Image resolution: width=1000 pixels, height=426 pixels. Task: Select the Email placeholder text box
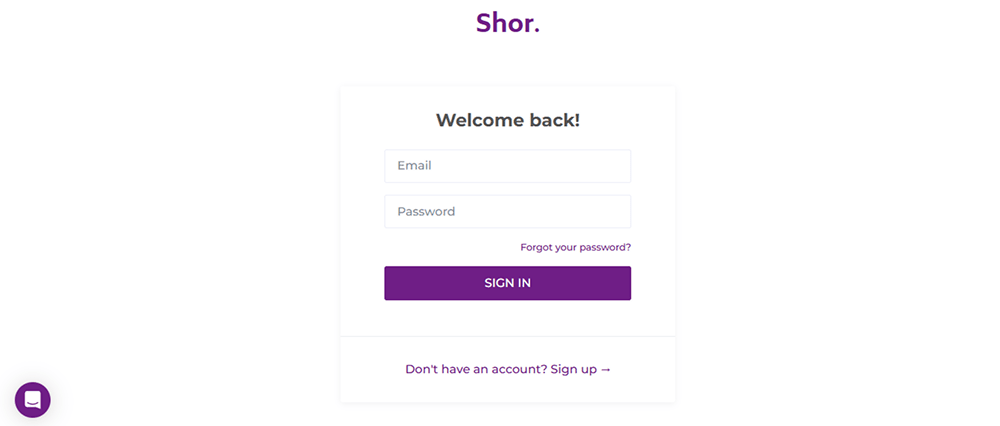click(507, 166)
